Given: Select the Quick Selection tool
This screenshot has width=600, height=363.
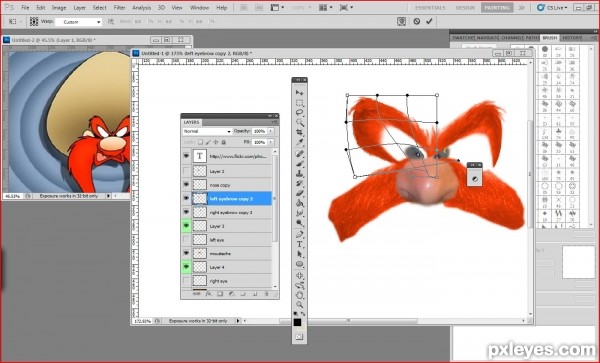Looking at the screenshot, I should pos(299,122).
